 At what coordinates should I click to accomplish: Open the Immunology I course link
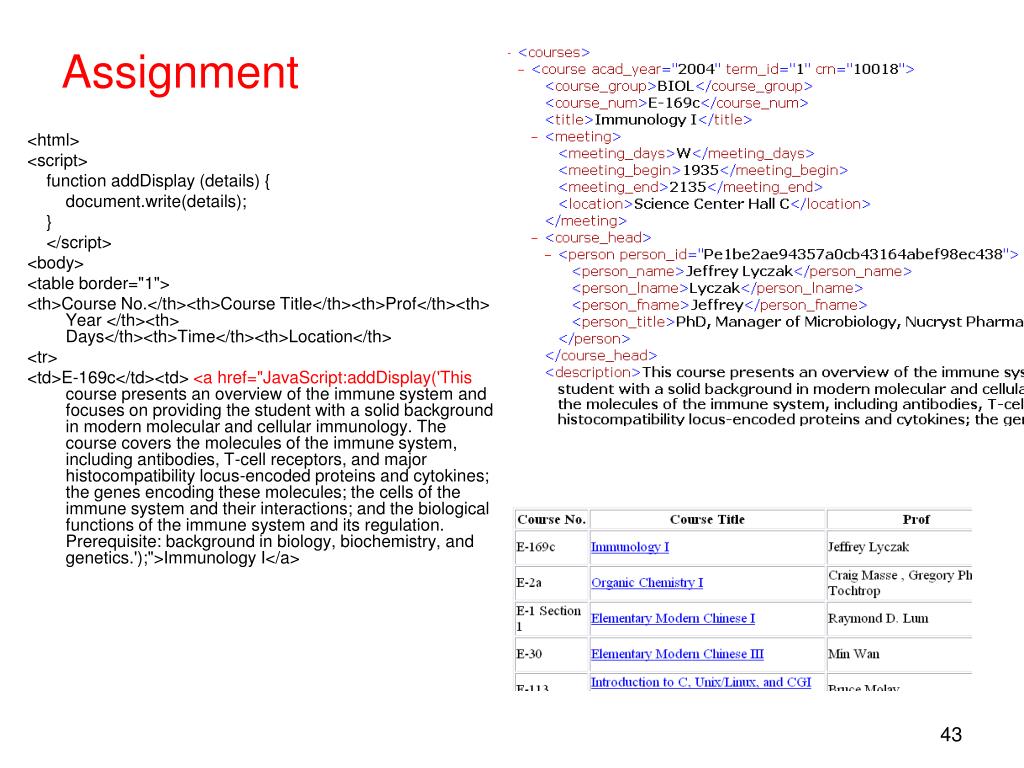point(630,547)
